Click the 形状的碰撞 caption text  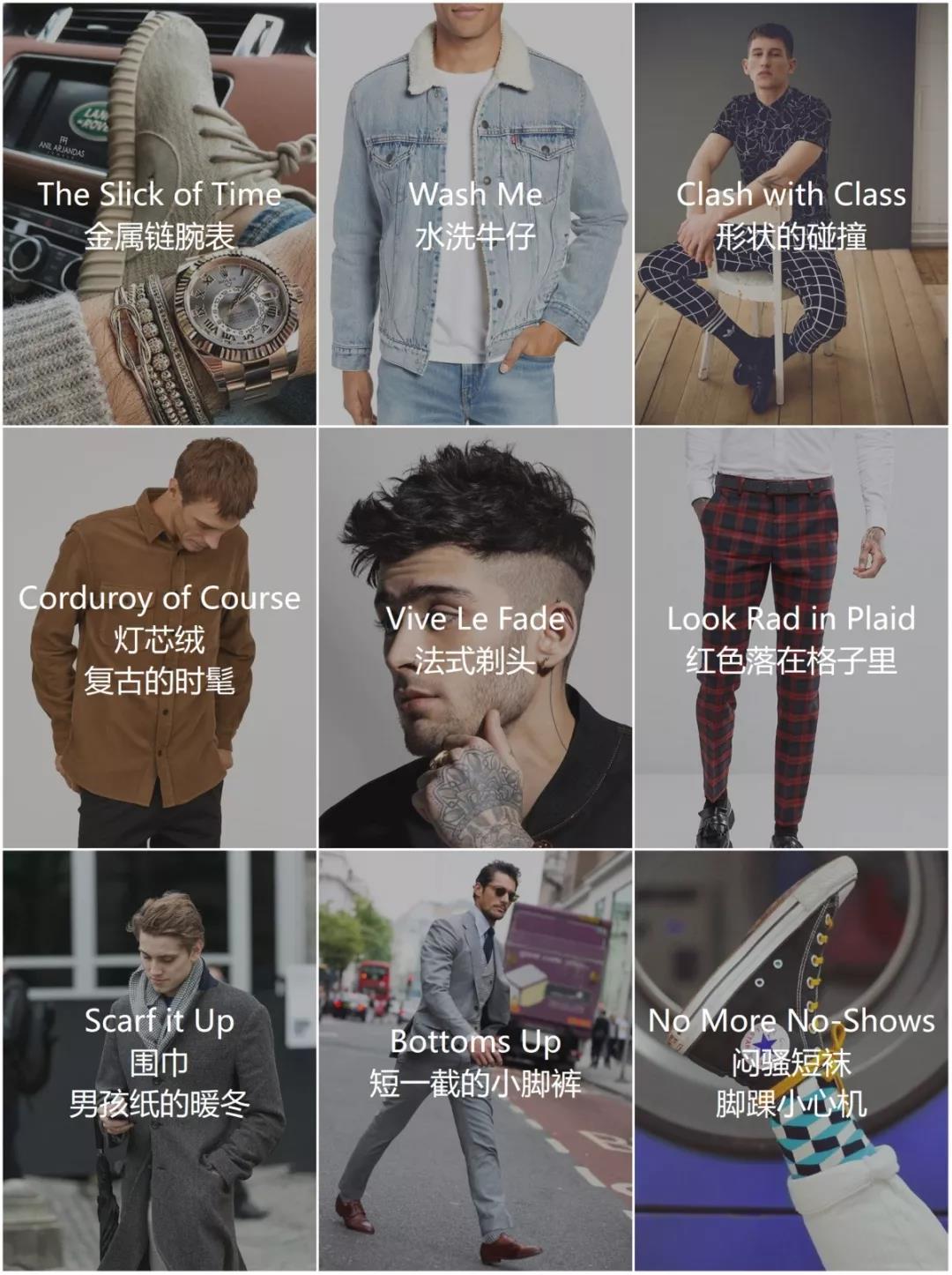click(791, 236)
